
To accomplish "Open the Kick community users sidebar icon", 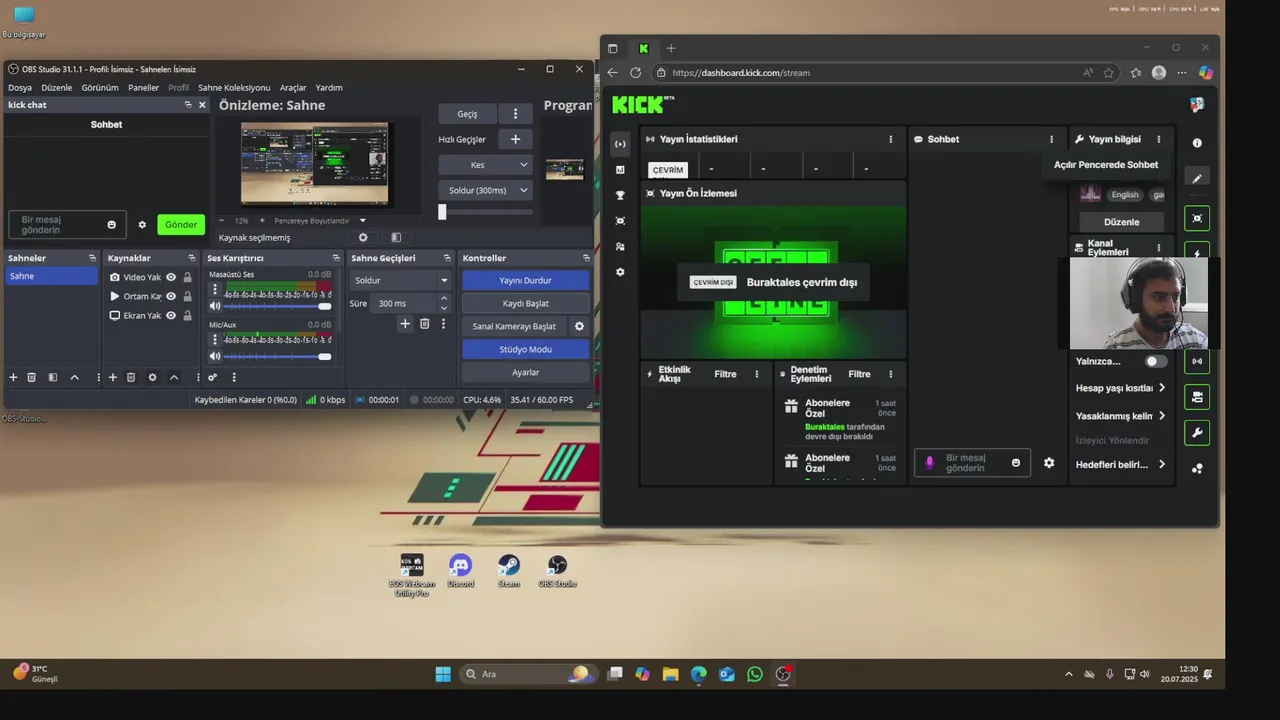I will (x=620, y=246).
